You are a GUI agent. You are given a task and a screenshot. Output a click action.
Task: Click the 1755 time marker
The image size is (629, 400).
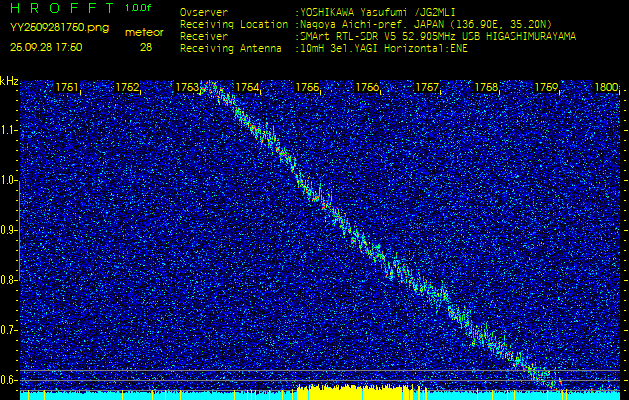pos(307,88)
